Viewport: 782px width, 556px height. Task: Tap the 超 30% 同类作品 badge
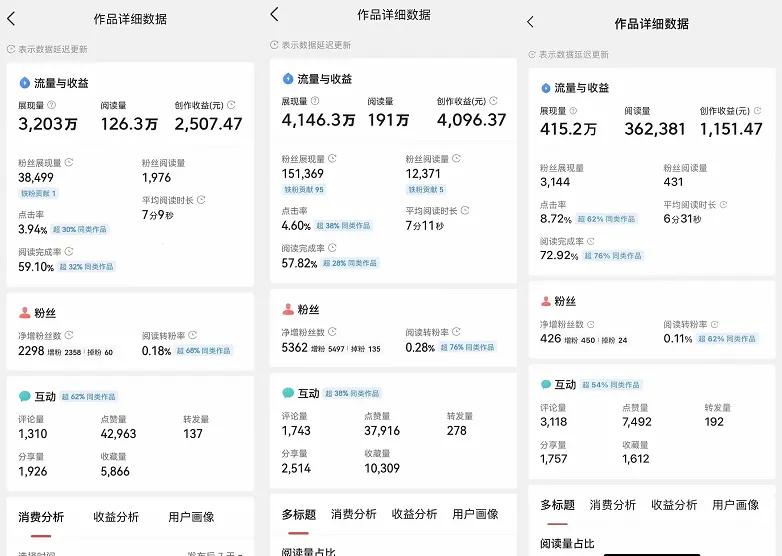coord(80,229)
